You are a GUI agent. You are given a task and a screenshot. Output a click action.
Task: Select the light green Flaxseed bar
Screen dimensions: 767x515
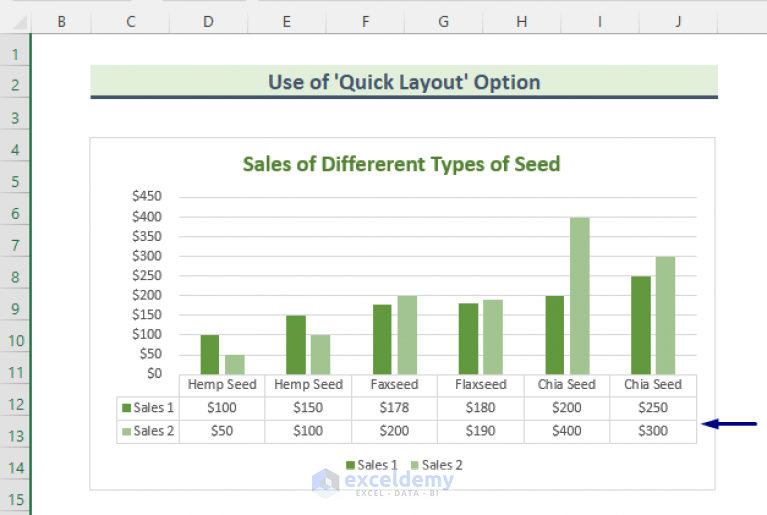click(x=493, y=337)
